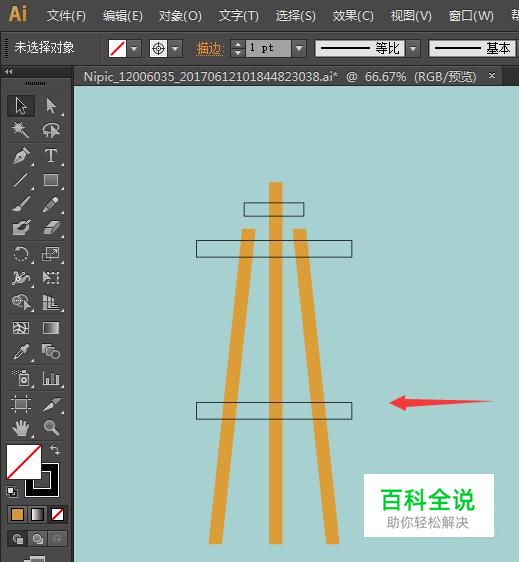Open the 选择(S) menu
The height and width of the screenshot is (562, 519).
(x=296, y=16)
